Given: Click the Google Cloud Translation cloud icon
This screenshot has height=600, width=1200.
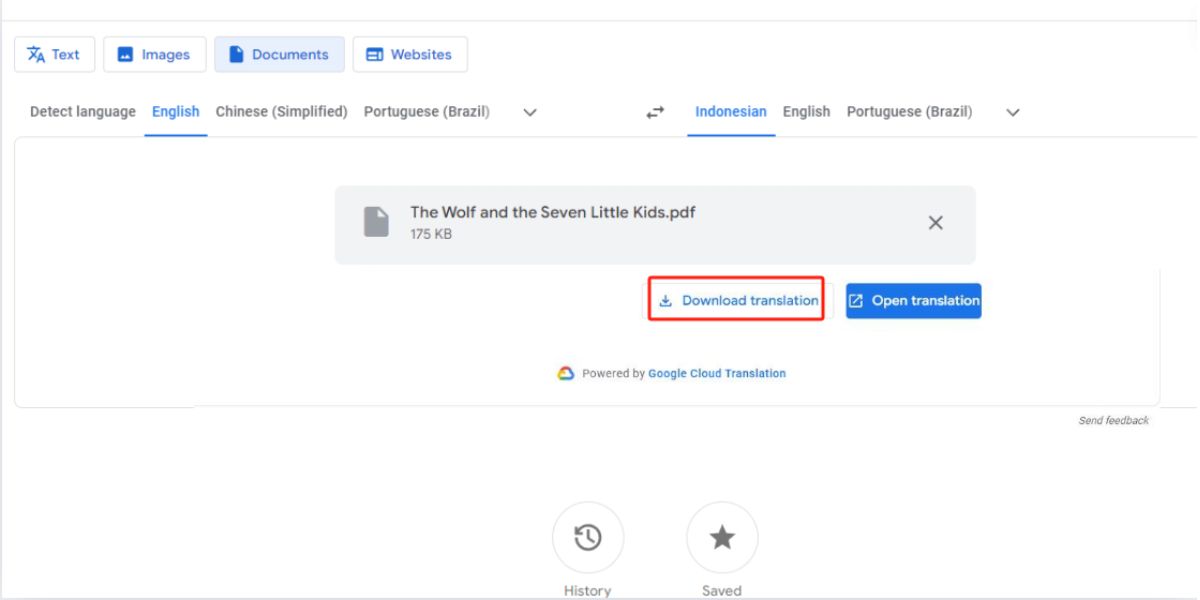Looking at the screenshot, I should click(x=565, y=373).
